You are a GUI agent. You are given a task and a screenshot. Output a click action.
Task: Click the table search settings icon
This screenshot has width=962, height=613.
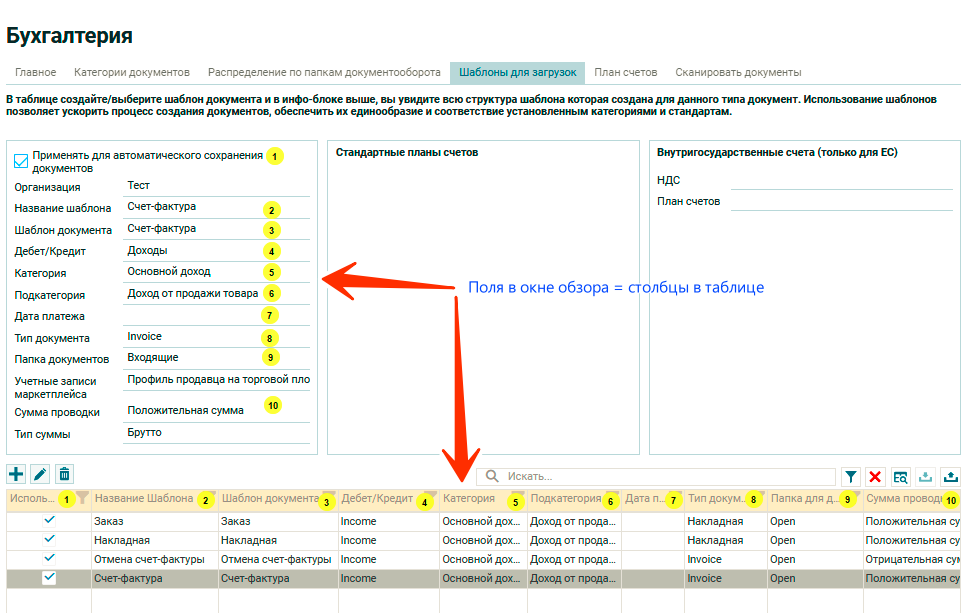coord(901,477)
